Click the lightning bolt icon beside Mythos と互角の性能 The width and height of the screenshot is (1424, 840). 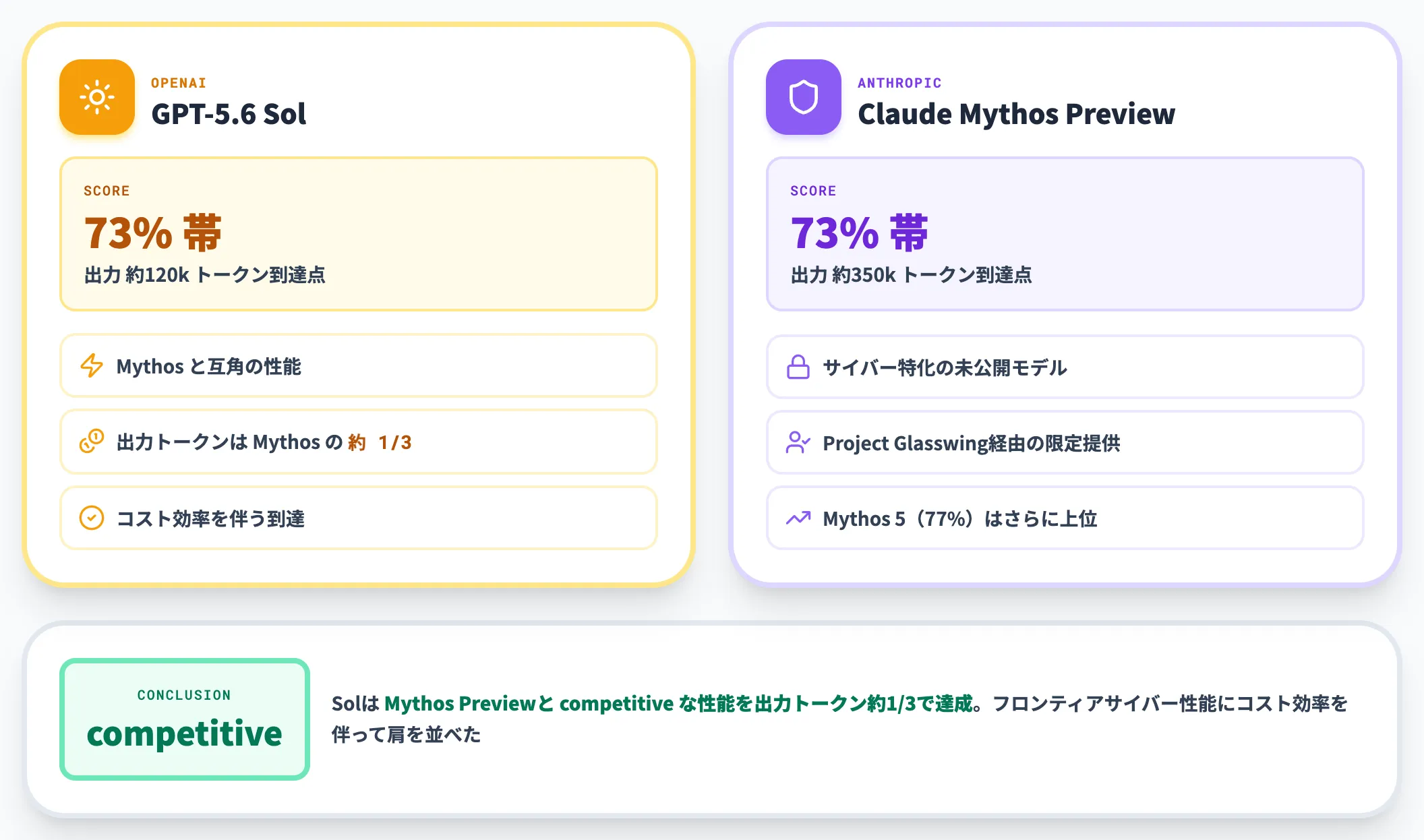click(92, 365)
